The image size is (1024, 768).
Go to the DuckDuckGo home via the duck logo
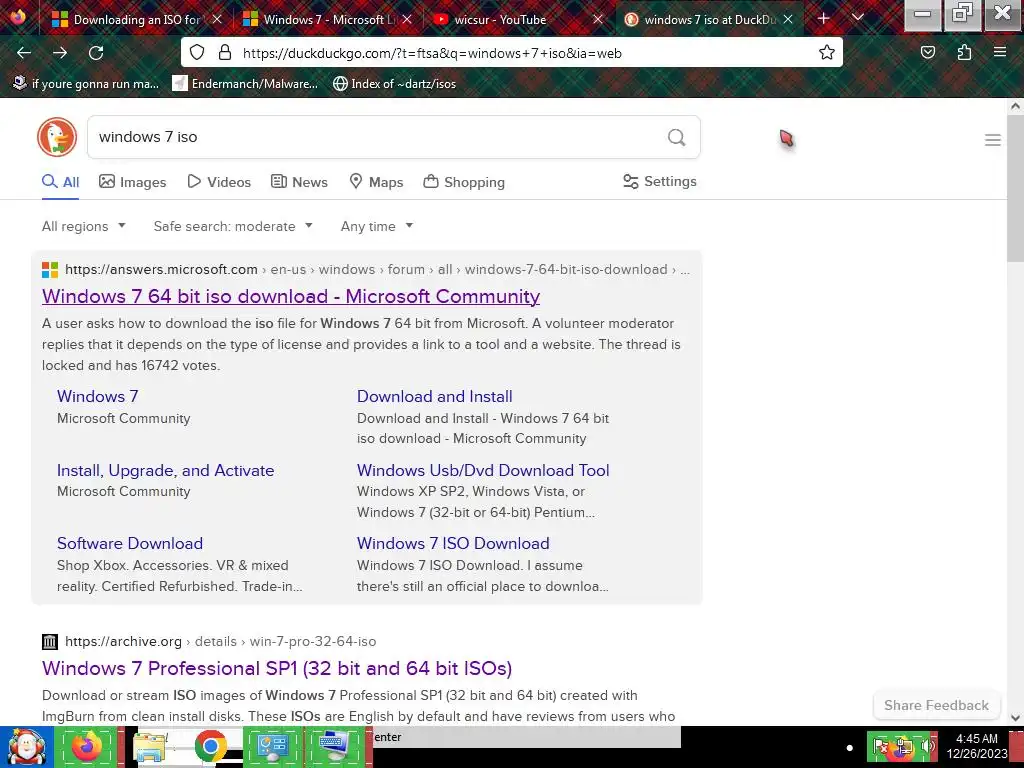click(x=57, y=137)
